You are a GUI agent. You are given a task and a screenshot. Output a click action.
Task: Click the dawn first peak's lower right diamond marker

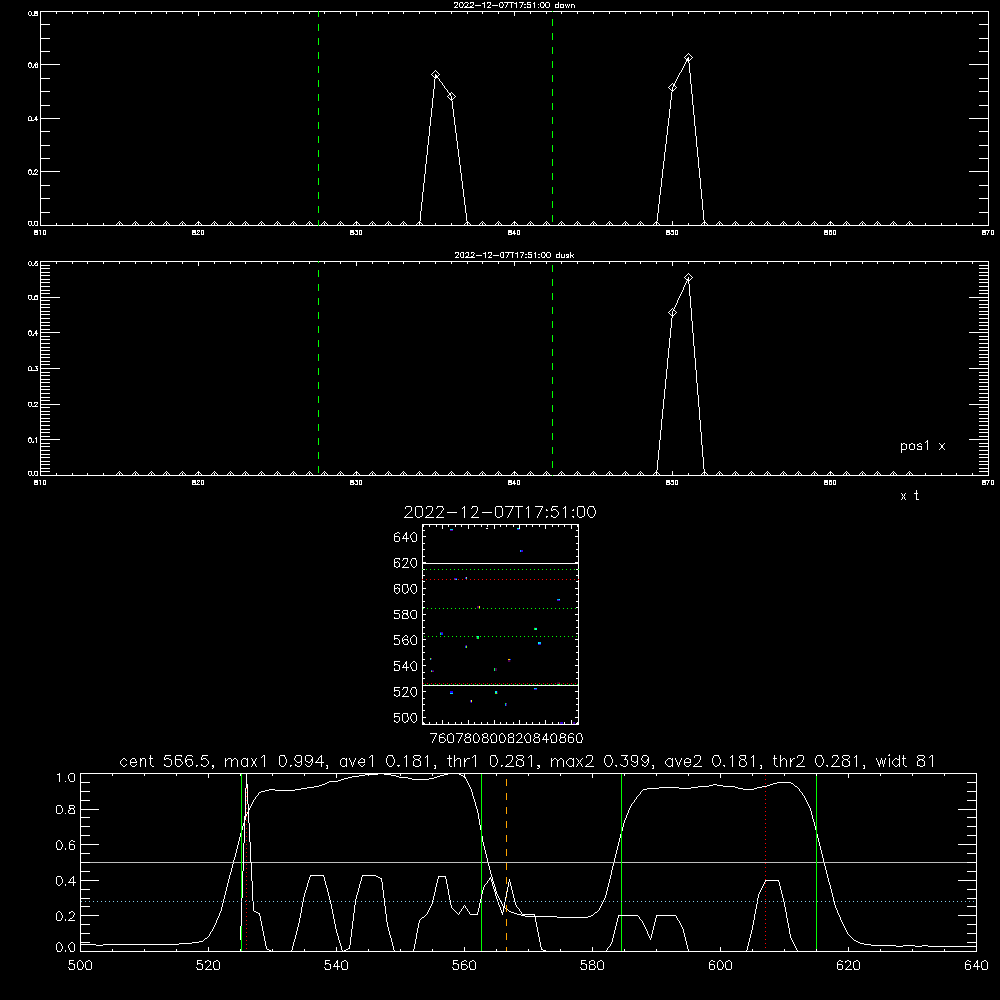click(x=452, y=97)
